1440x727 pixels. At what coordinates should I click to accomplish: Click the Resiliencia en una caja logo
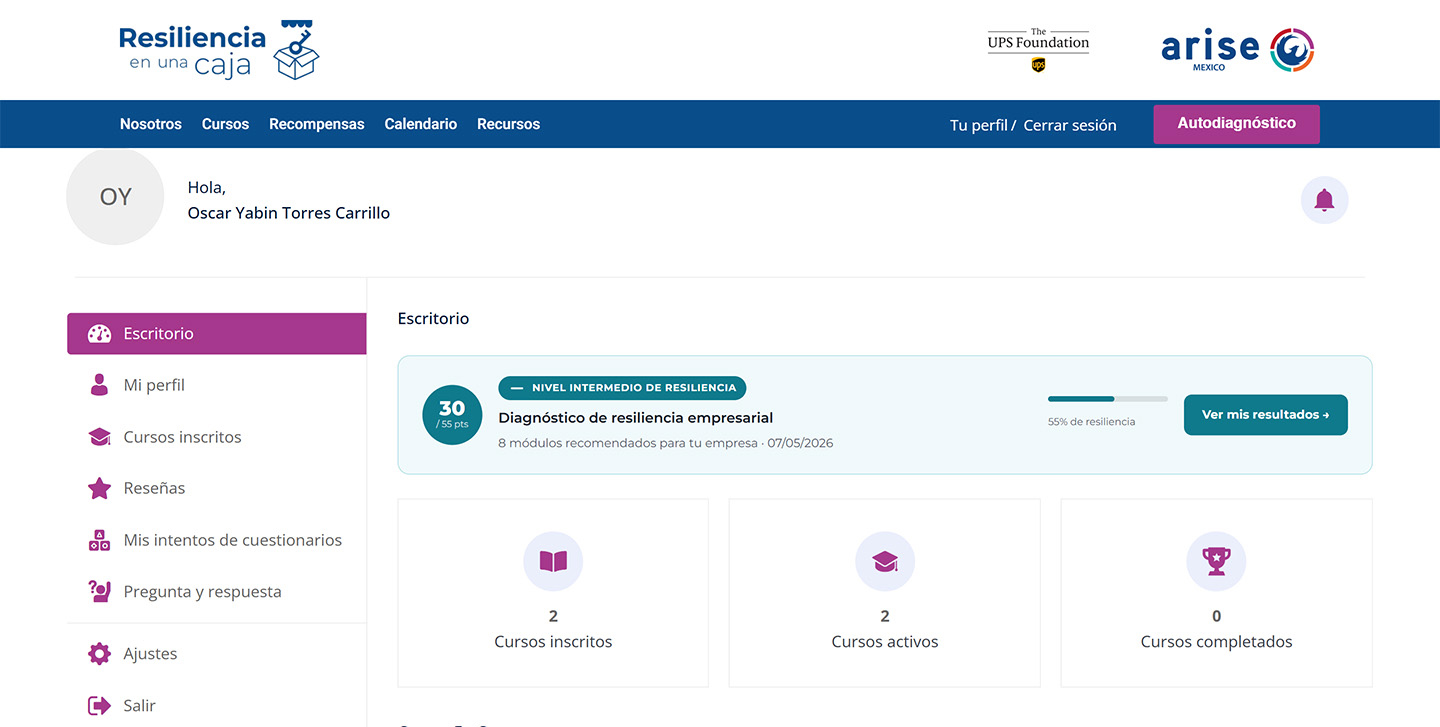pyautogui.click(x=218, y=50)
